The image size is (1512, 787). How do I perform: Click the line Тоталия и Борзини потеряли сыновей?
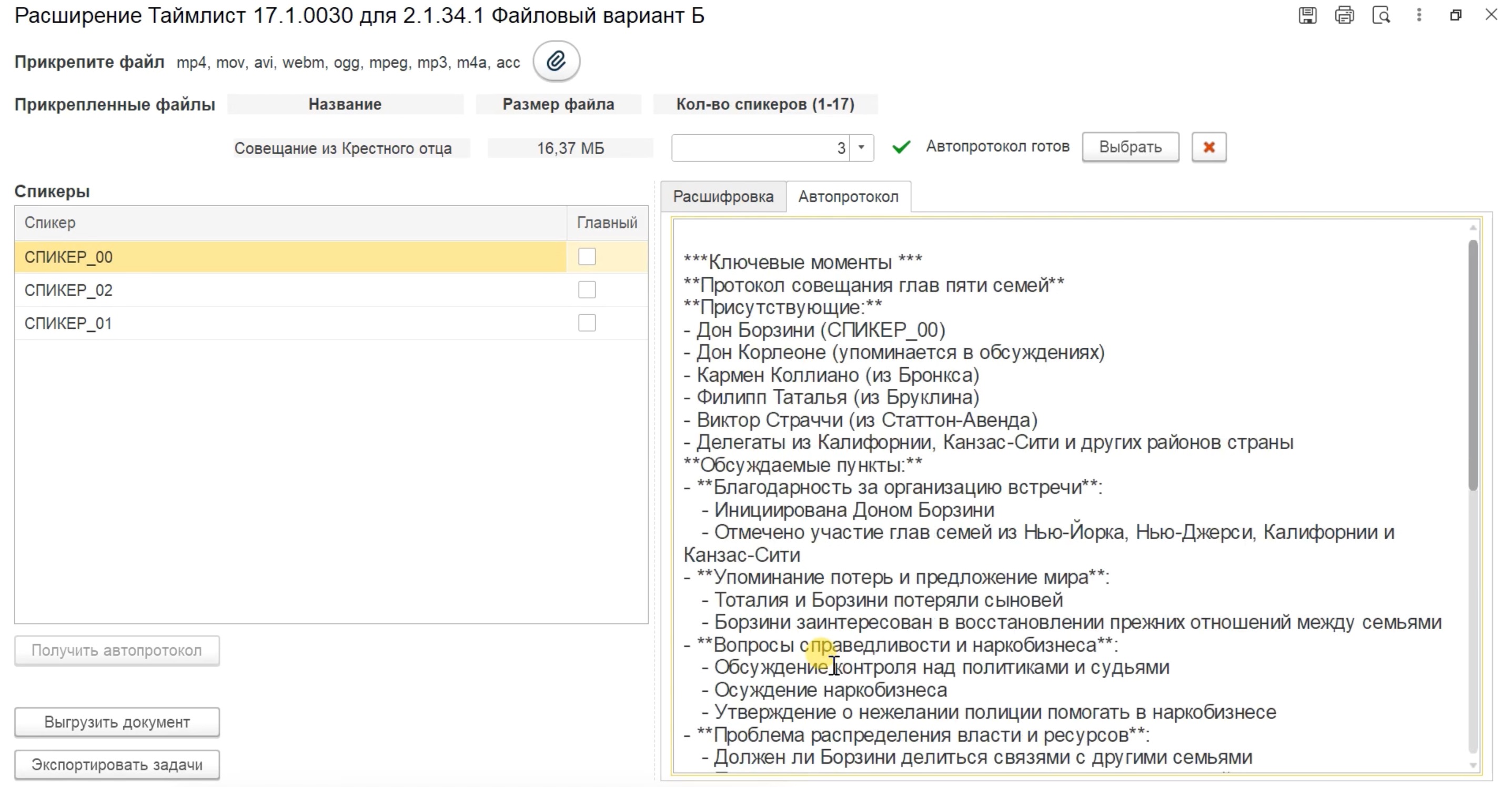882,600
